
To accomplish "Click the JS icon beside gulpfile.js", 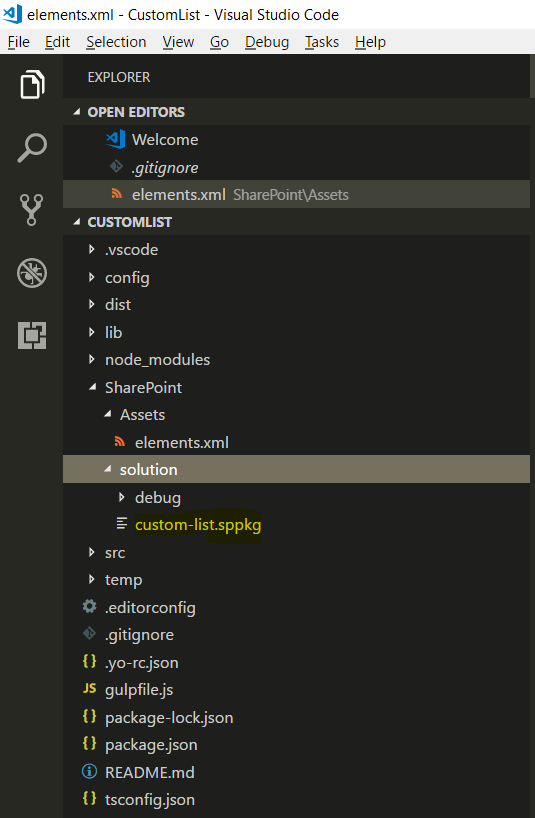I will [x=90, y=689].
